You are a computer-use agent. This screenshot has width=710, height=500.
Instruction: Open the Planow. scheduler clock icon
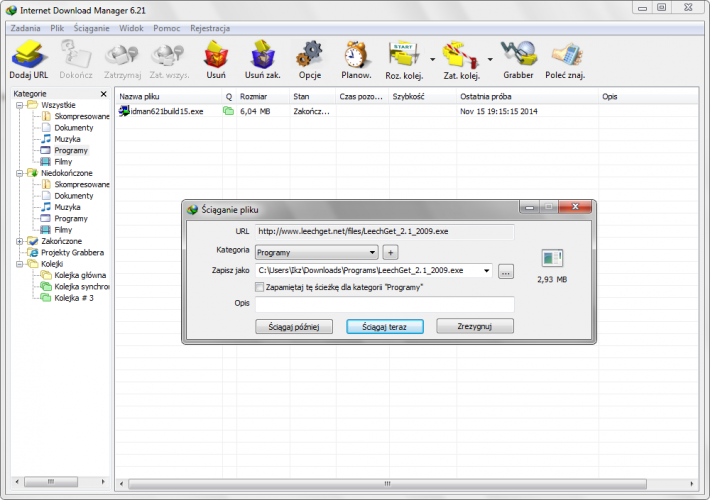pos(356,54)
